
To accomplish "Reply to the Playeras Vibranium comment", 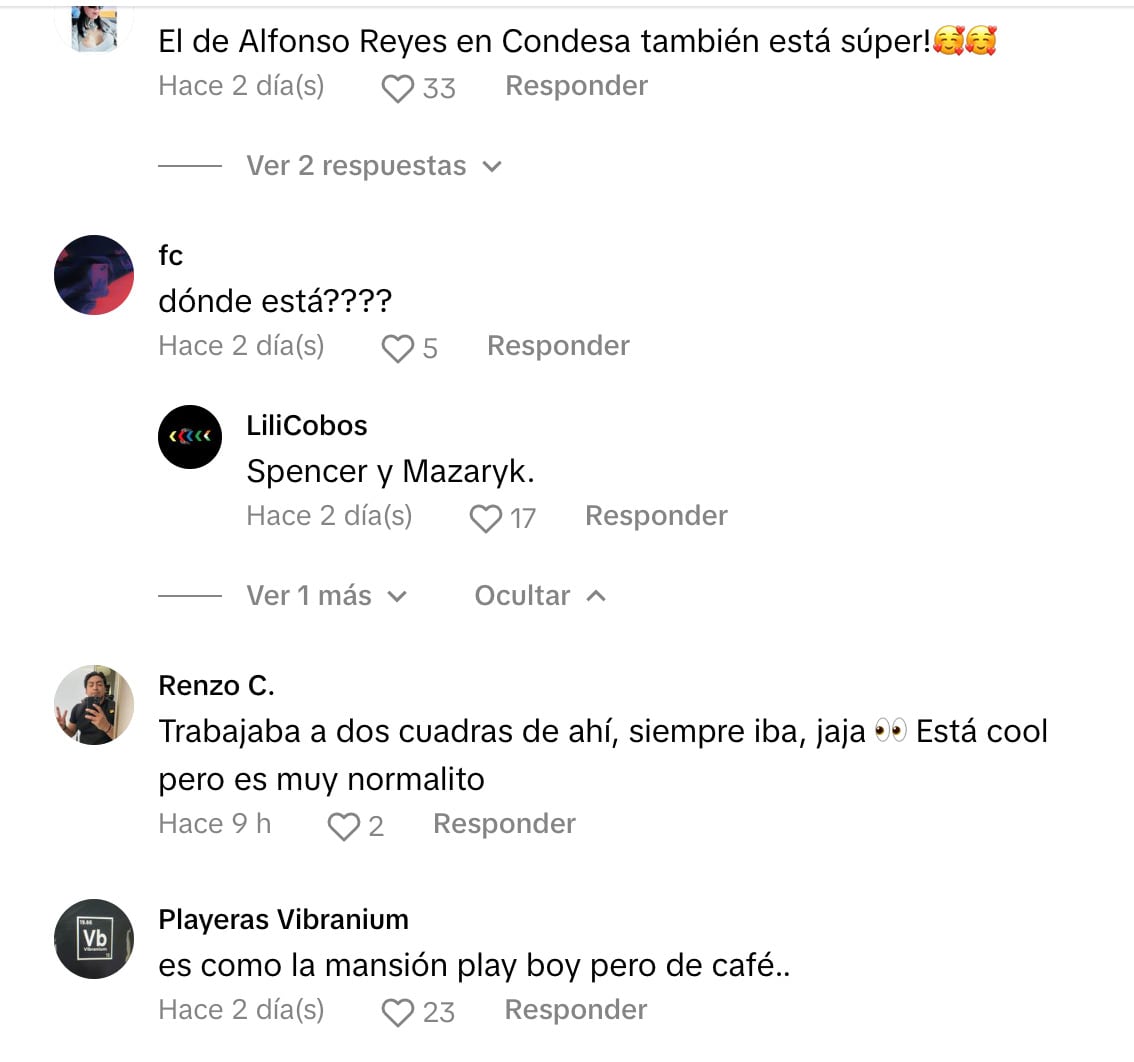I will [x=576, y=1010].
